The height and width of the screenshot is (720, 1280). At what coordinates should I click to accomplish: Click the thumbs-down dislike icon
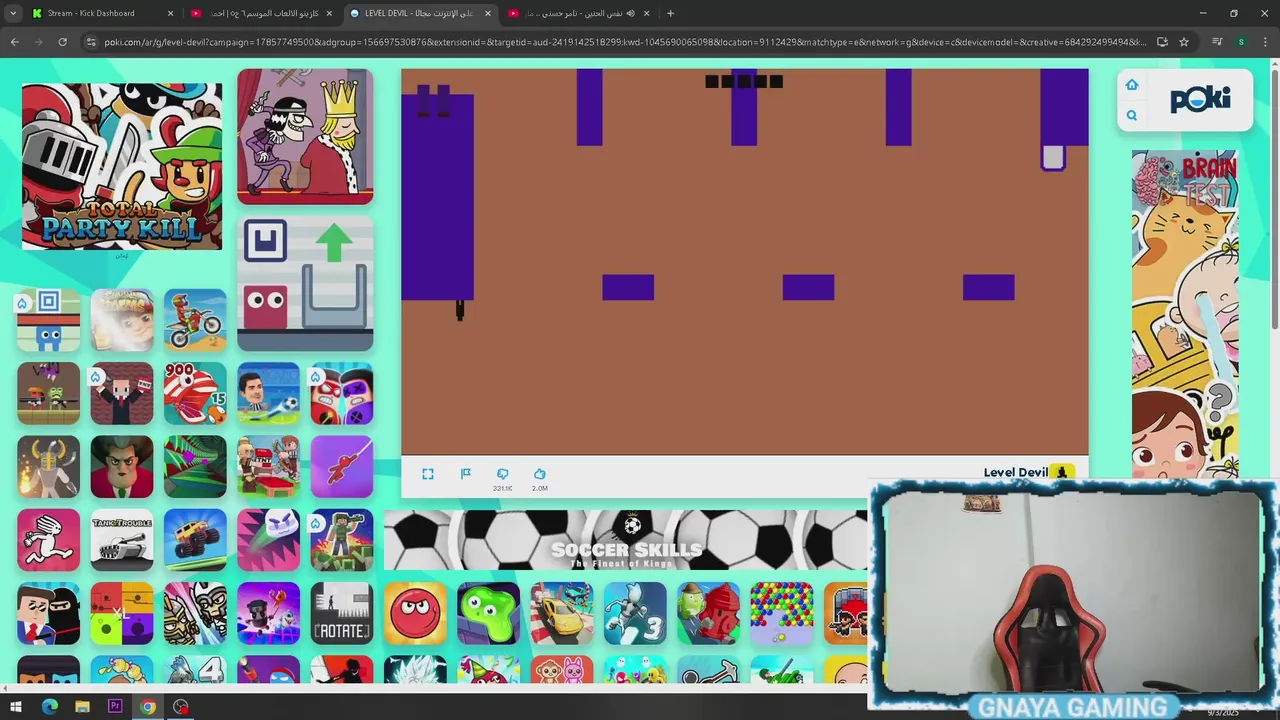(x=503, y=474)
